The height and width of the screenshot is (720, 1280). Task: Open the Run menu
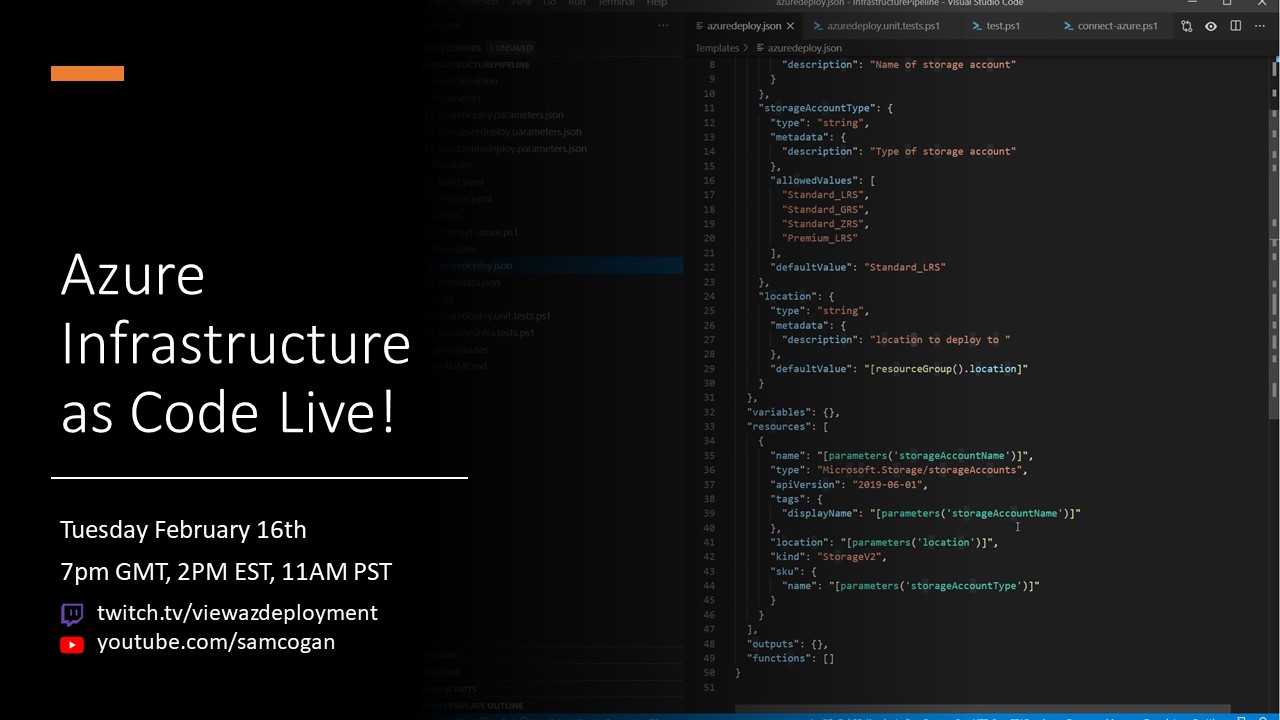(x=577, y=4)
